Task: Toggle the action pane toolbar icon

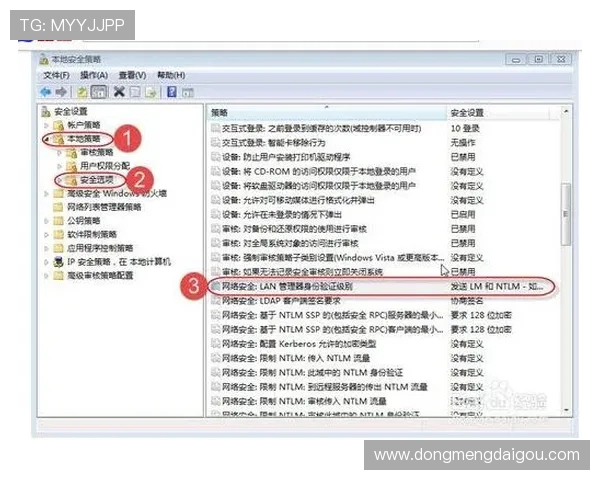Action: [188, 92]
